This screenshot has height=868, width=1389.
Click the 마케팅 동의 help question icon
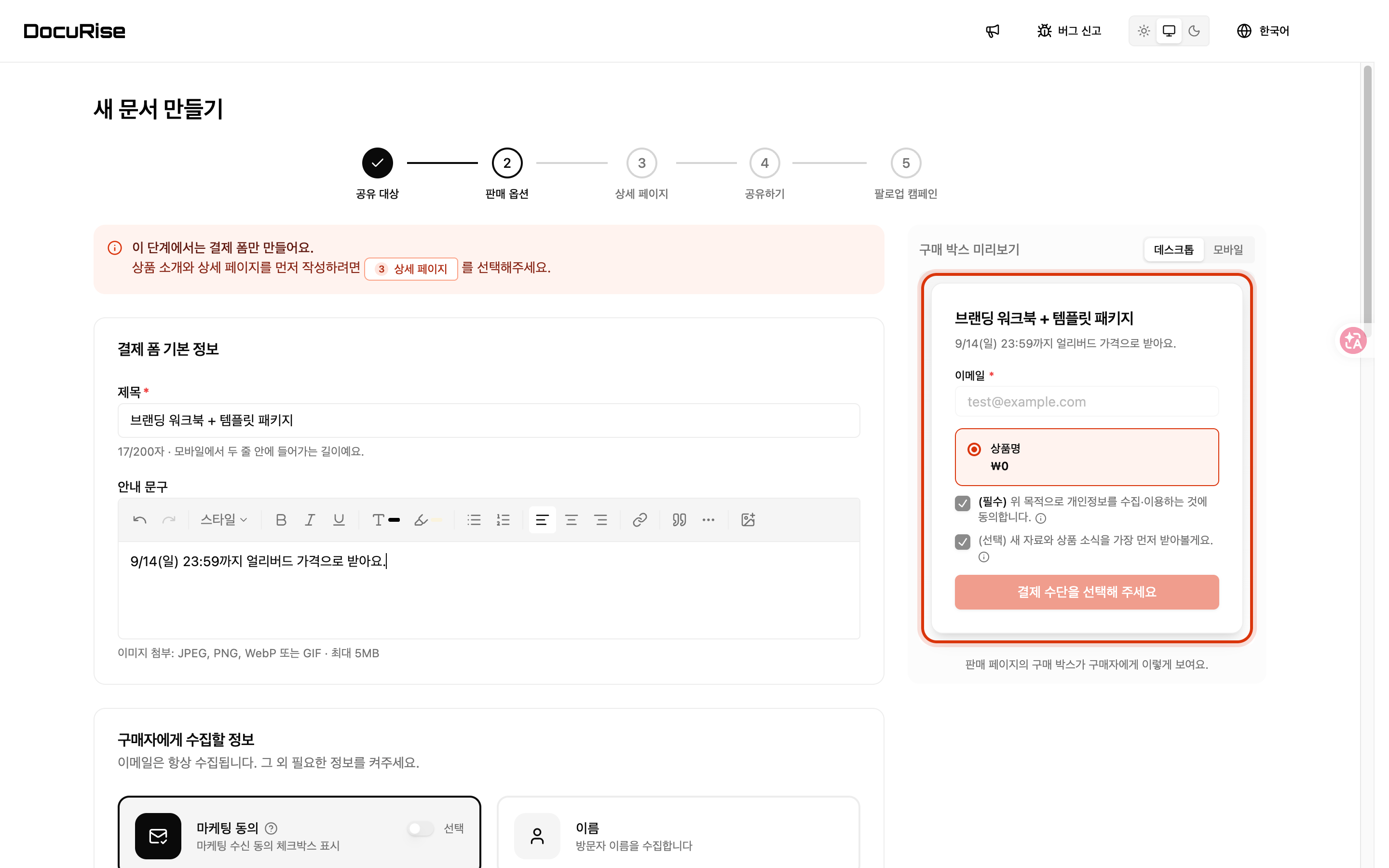(x=272, y=828)
